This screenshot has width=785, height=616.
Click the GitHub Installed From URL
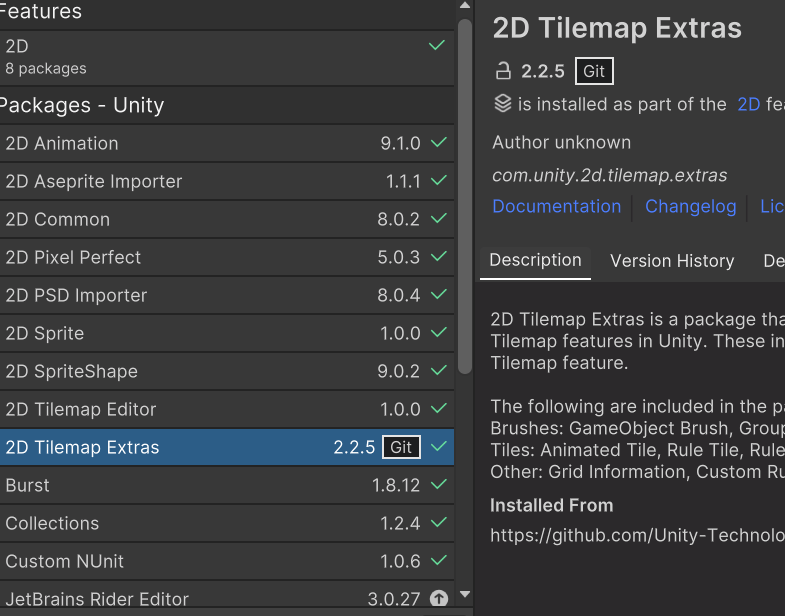click(x=637, y=535)
